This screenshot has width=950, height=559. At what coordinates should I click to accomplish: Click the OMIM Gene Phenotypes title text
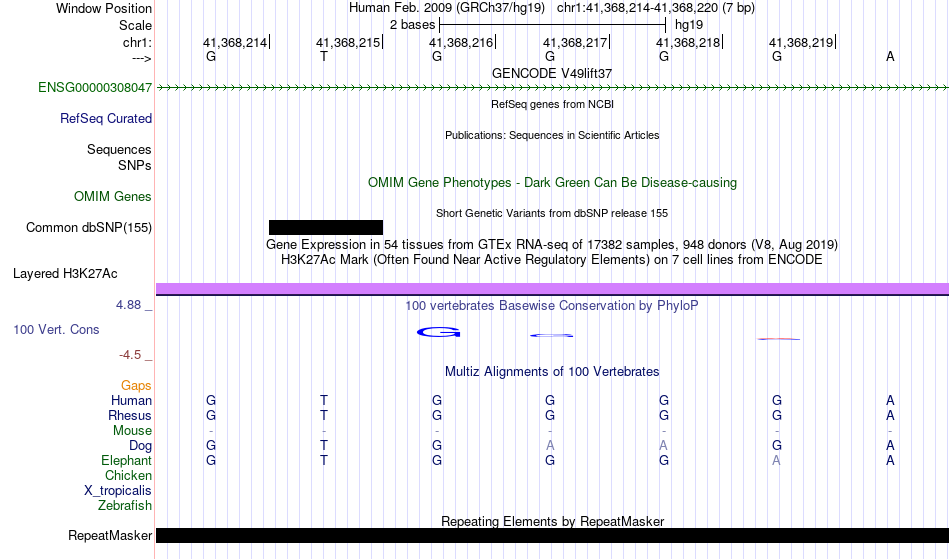[x=552, y=182]
